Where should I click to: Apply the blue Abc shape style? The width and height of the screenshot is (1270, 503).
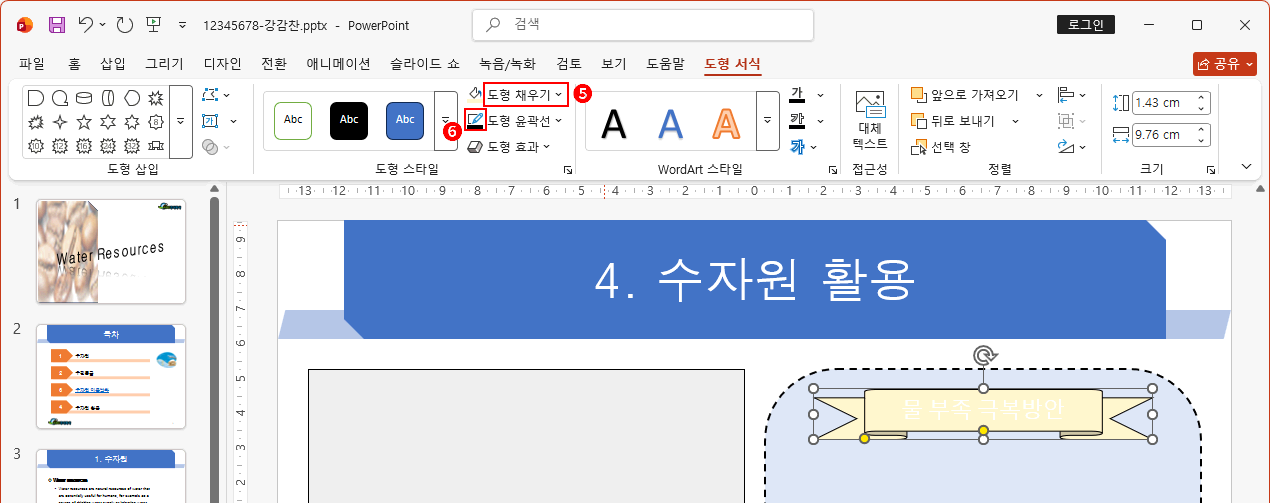(x=405, y=119)
